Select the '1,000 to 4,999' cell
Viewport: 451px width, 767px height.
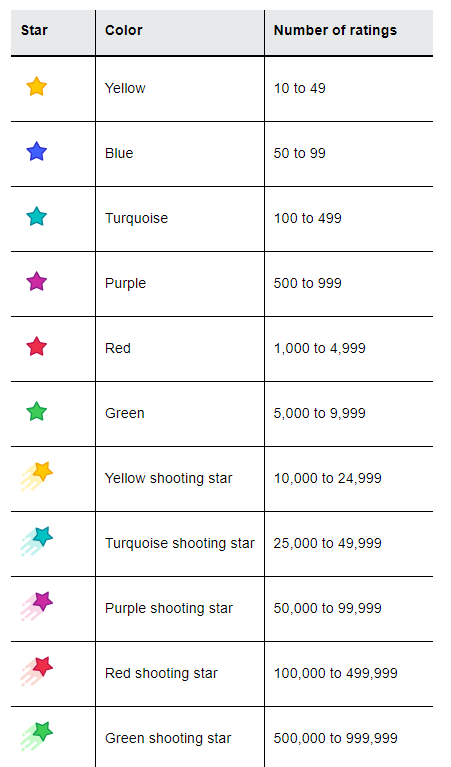coord(319,348)
